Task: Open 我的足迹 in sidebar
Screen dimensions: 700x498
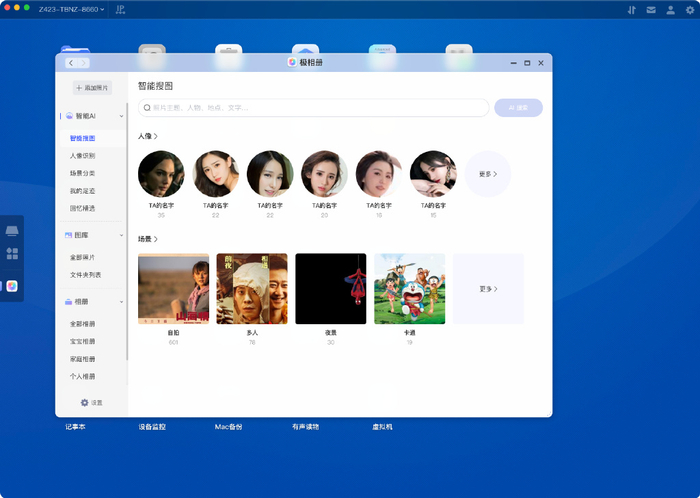Action: 83,191
